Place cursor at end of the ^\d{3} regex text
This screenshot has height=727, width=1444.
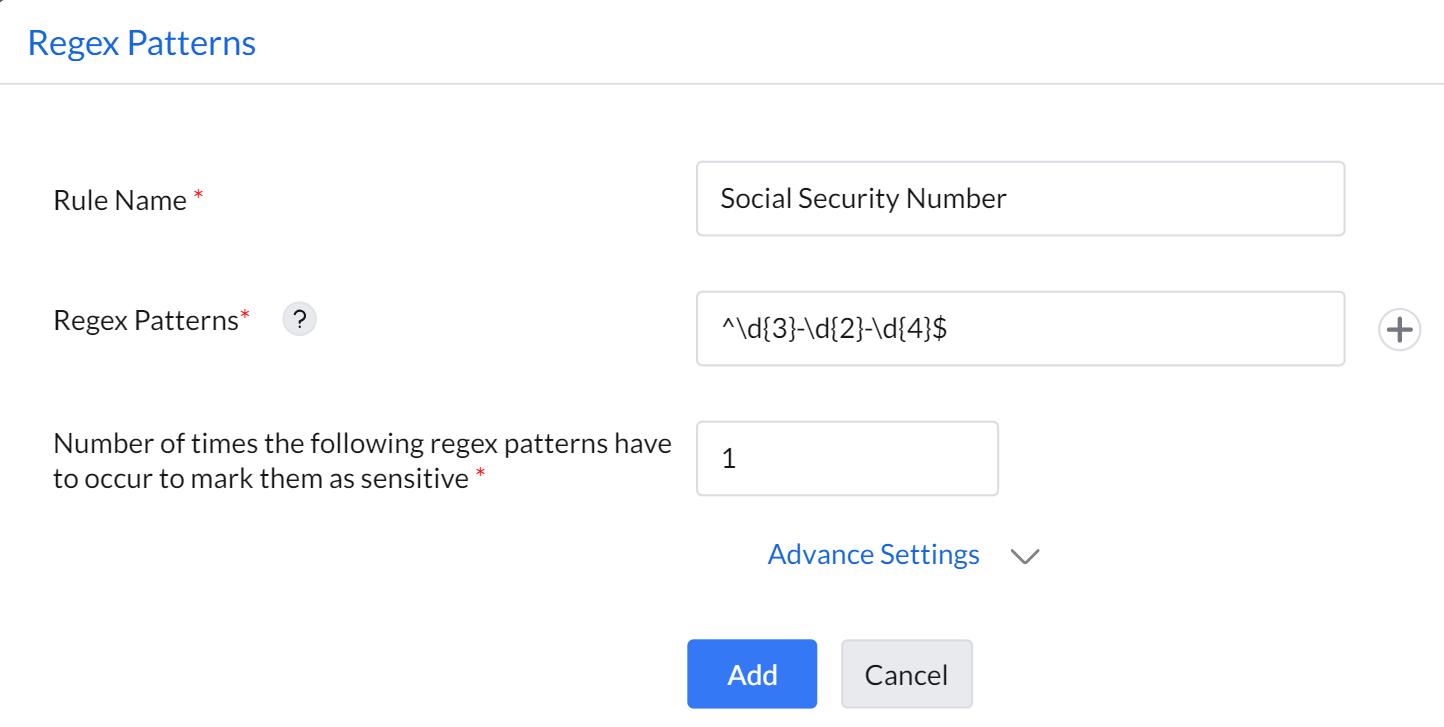pyautogui.click(x=950, y=329)
